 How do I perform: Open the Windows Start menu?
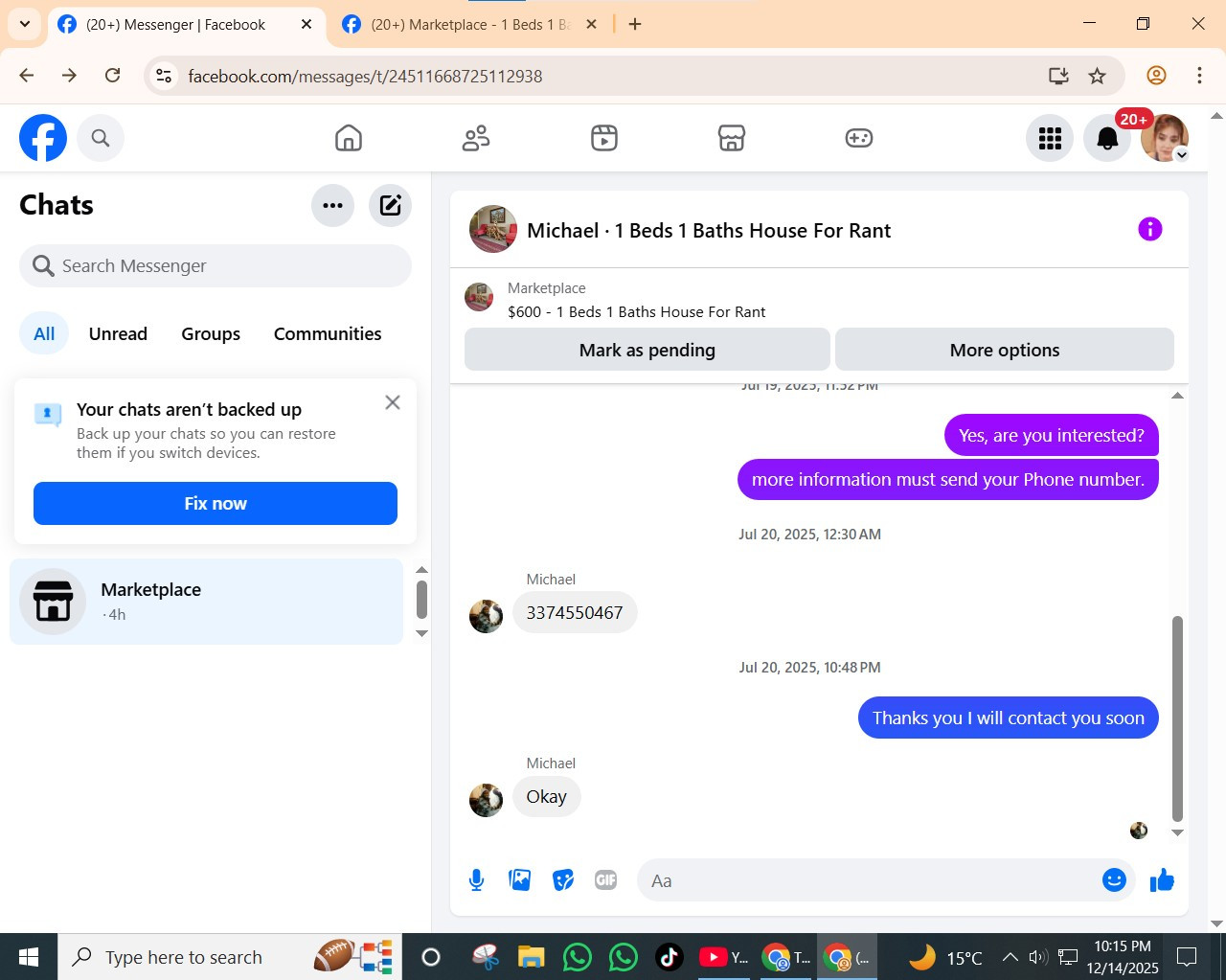[29, 956]
